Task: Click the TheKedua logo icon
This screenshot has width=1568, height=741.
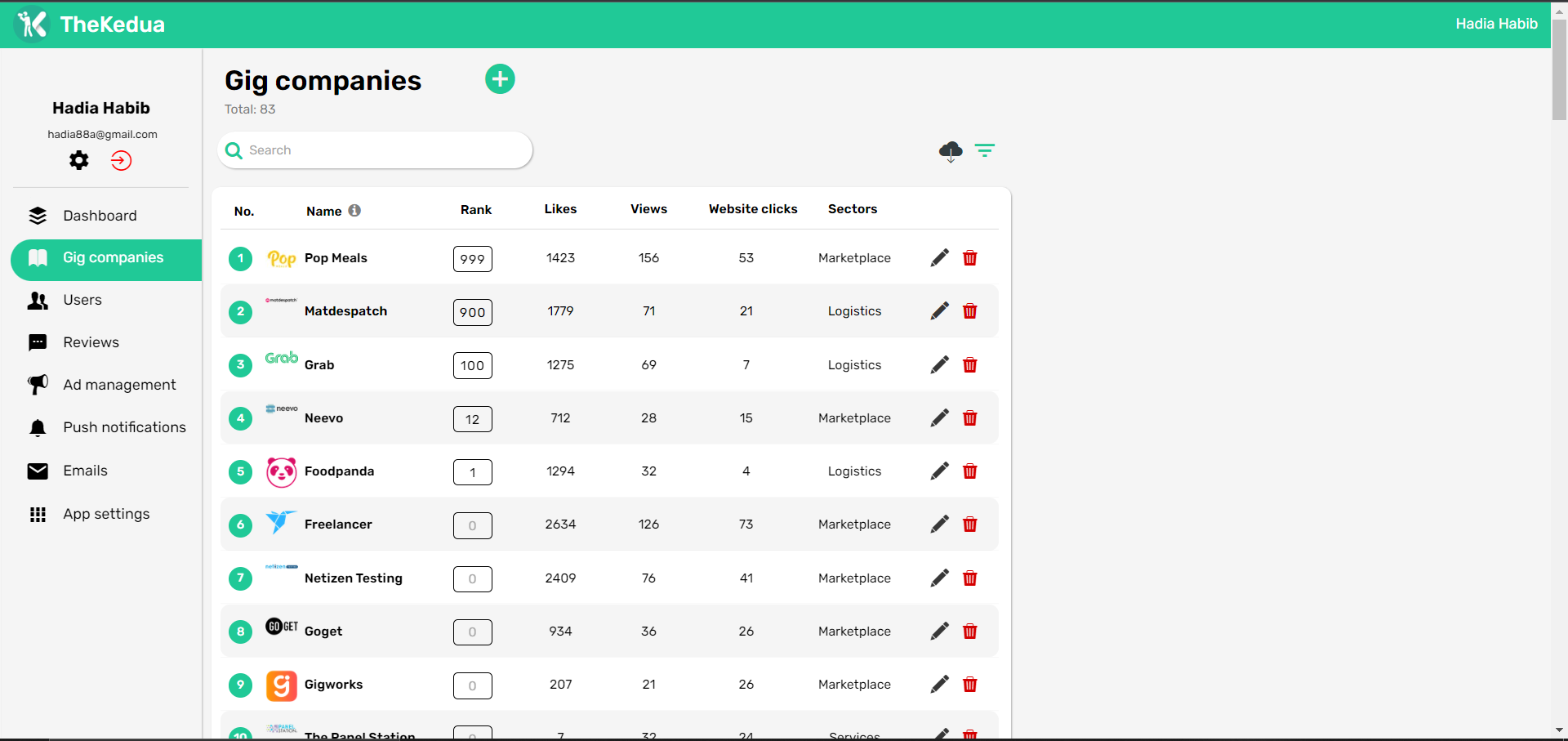Action: [32, 24]
